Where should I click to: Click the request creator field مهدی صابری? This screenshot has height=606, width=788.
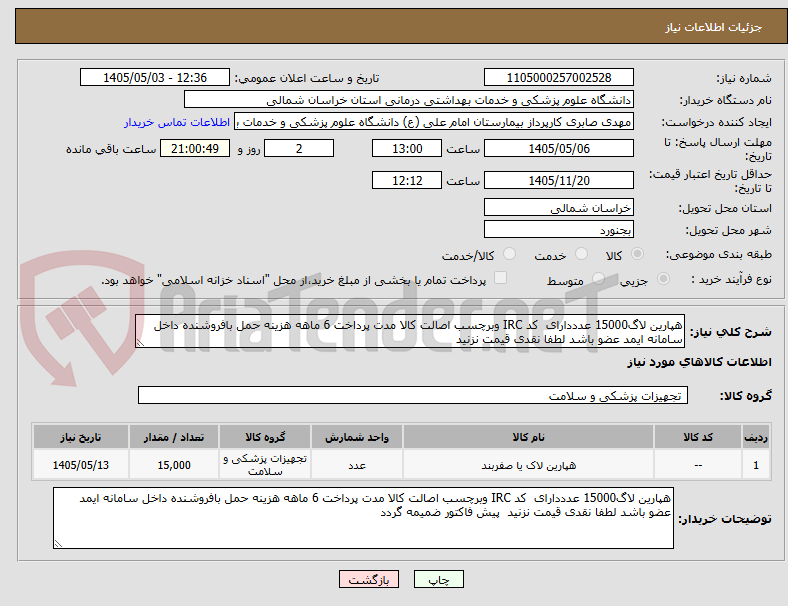click(434, 122)
